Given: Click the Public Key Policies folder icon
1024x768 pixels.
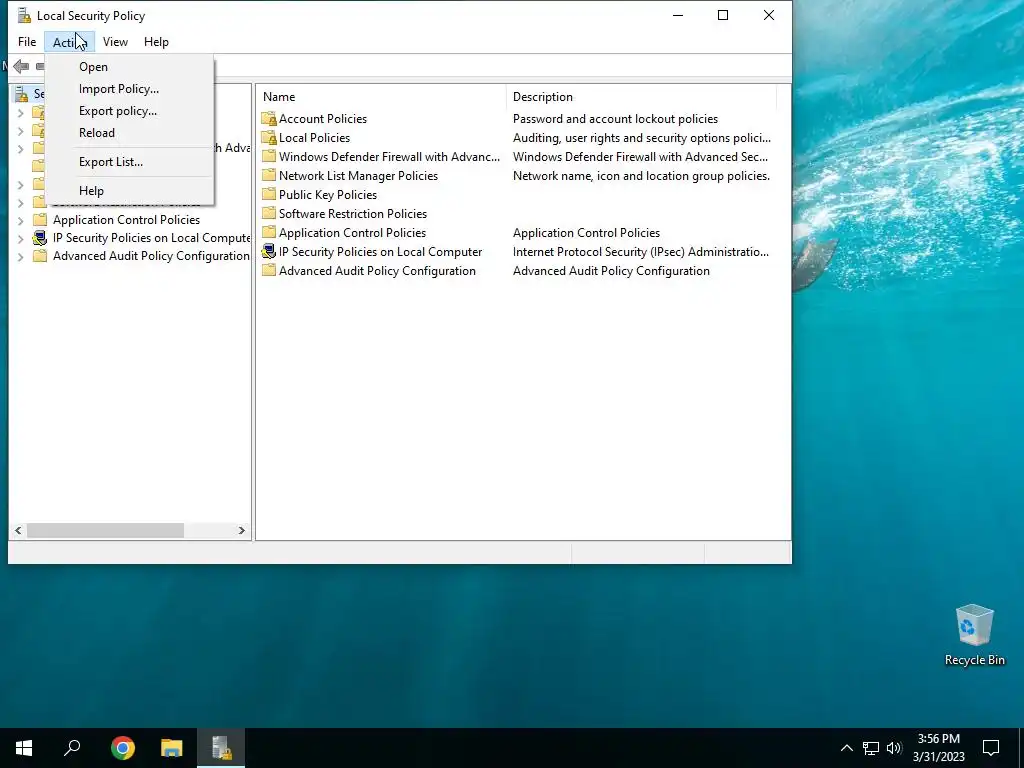Looking at the screenshot, I should [268, 195].
